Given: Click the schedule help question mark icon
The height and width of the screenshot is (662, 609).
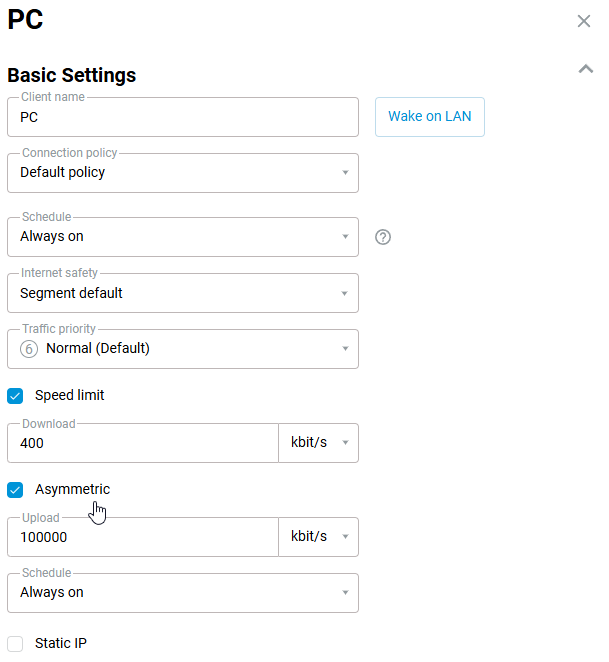Looking at the screenshot, I should pyautogui.click(x=383, y=237).
